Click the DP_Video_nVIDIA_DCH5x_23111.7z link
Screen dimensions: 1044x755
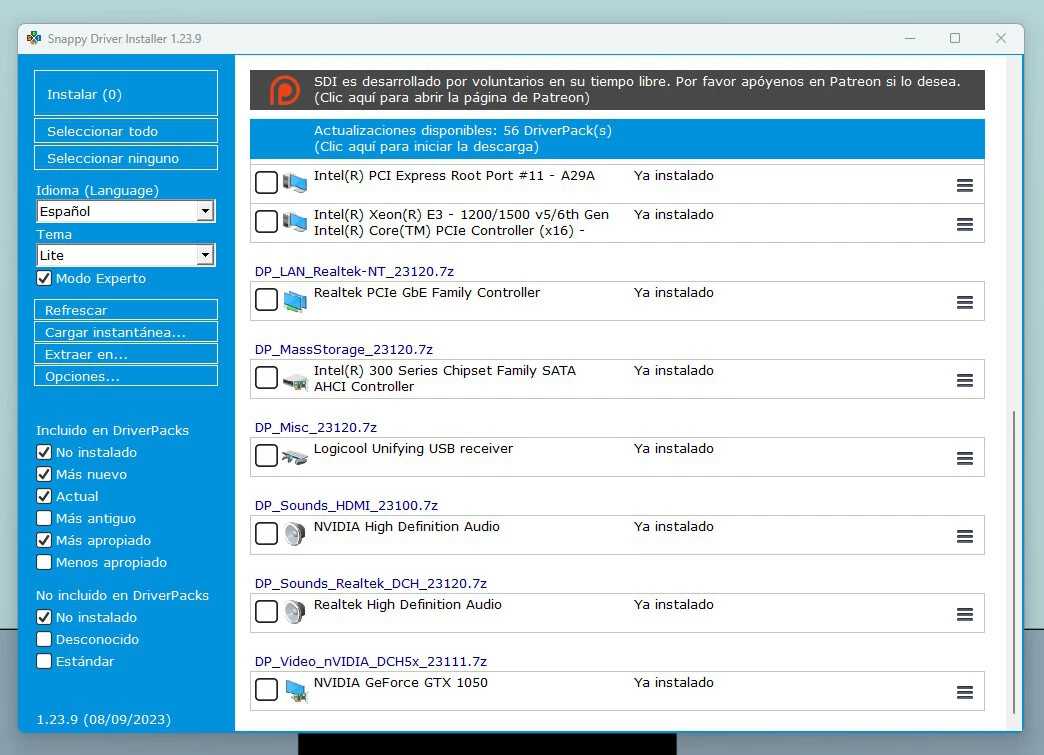coord(371,661)
